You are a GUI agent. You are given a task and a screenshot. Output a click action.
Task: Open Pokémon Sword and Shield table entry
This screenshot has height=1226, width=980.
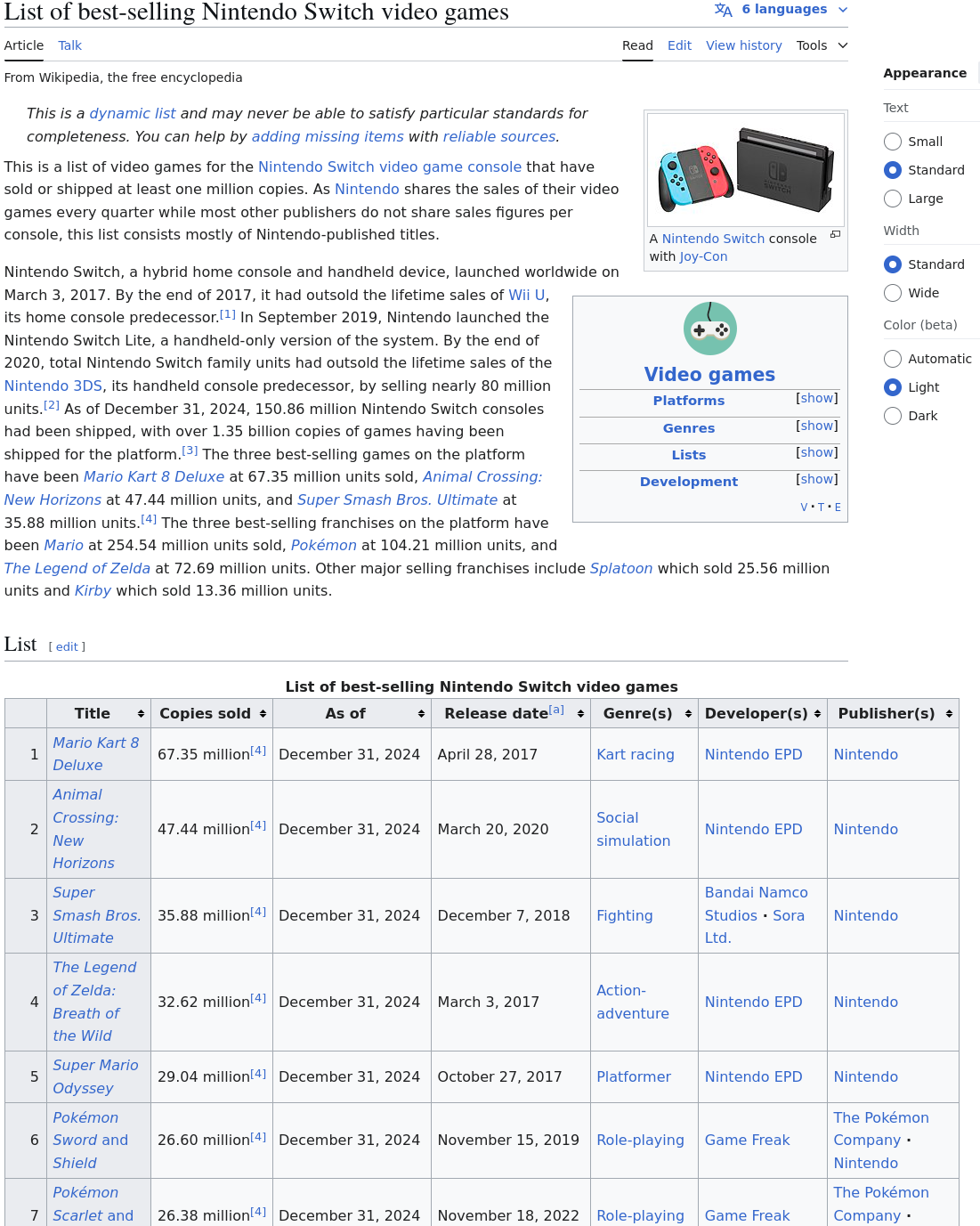[x=90, y=1141]
